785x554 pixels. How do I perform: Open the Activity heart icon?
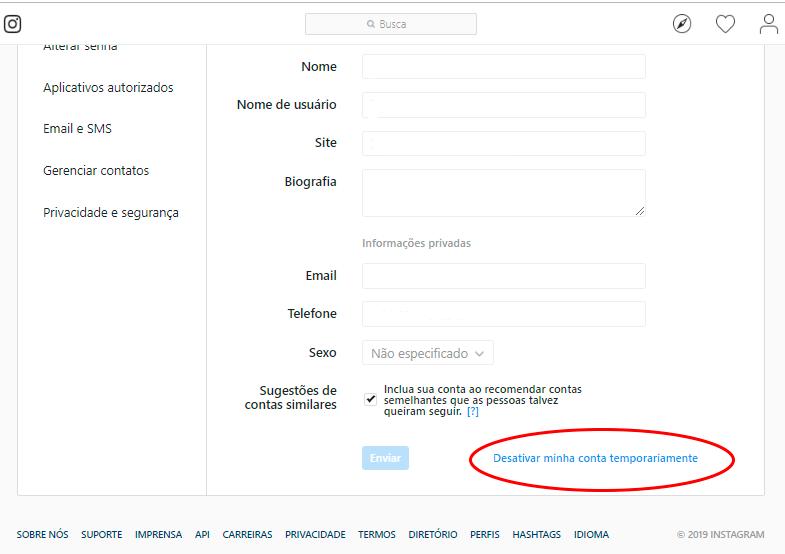coord(725,24)
